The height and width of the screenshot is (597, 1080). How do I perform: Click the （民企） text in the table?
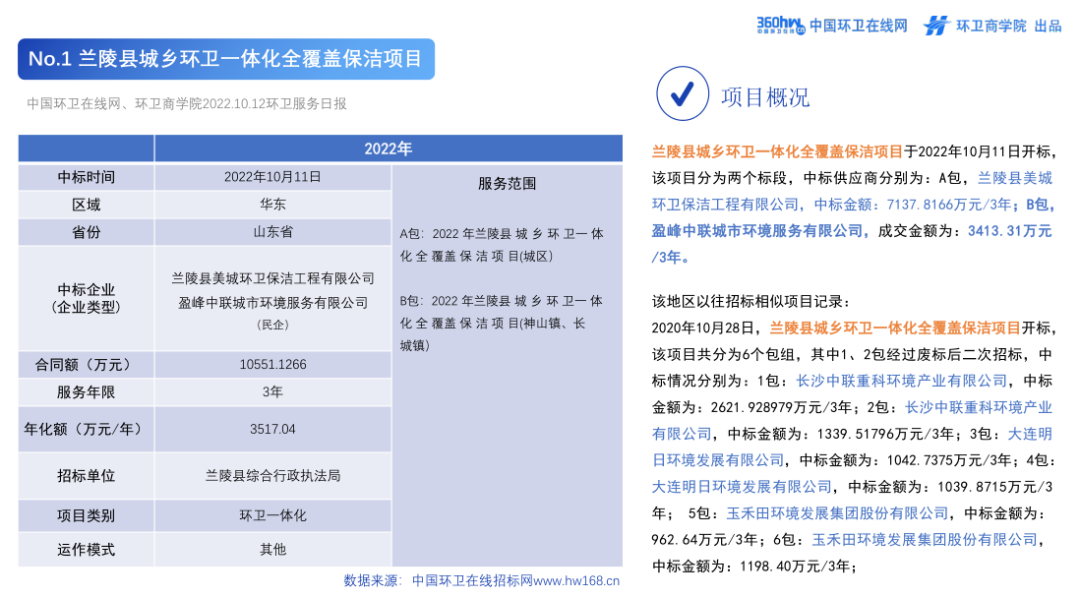tap(273, 324)
